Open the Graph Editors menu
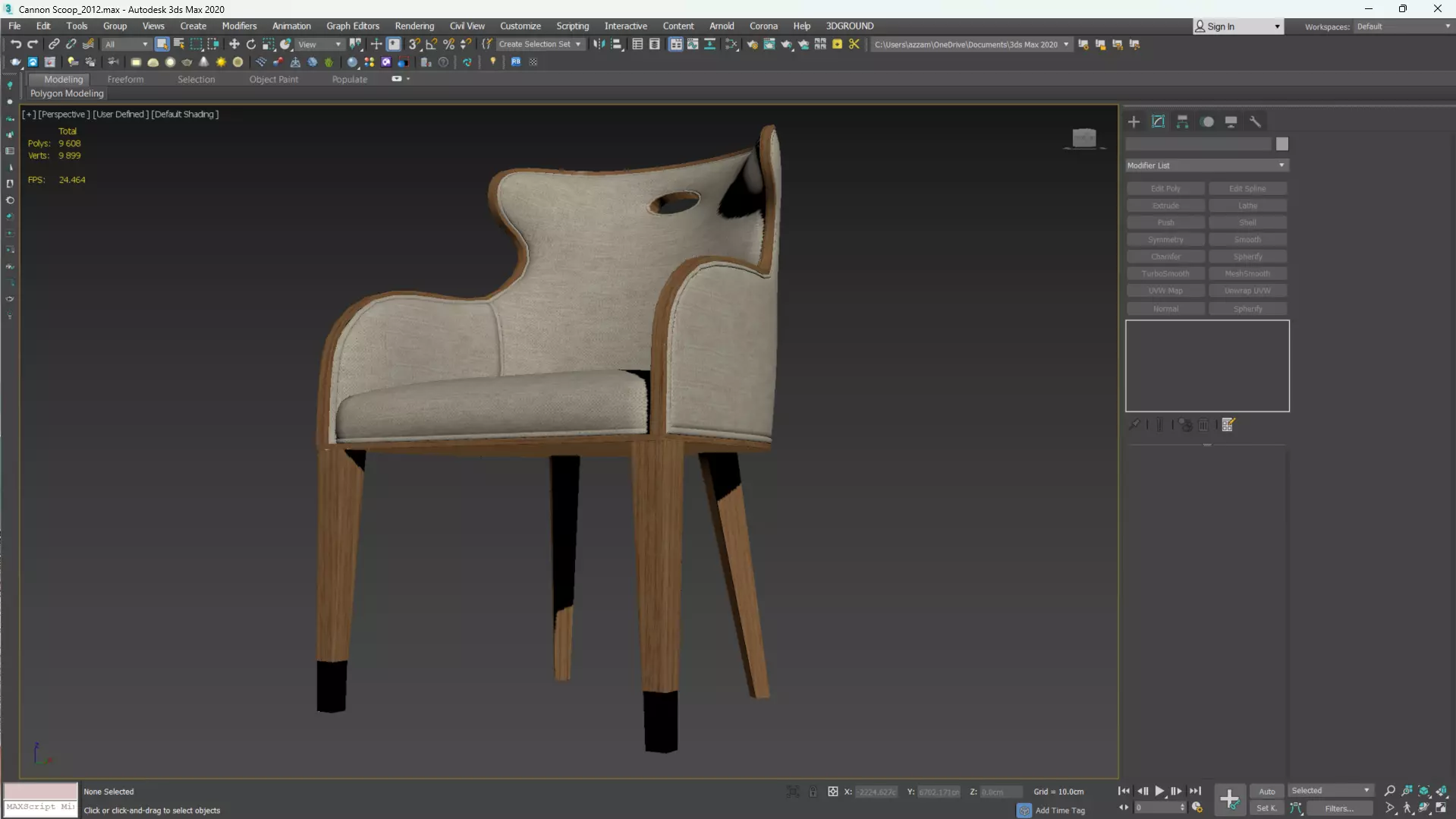Screen dimensions: 1456x819 [x=353, y=26]
